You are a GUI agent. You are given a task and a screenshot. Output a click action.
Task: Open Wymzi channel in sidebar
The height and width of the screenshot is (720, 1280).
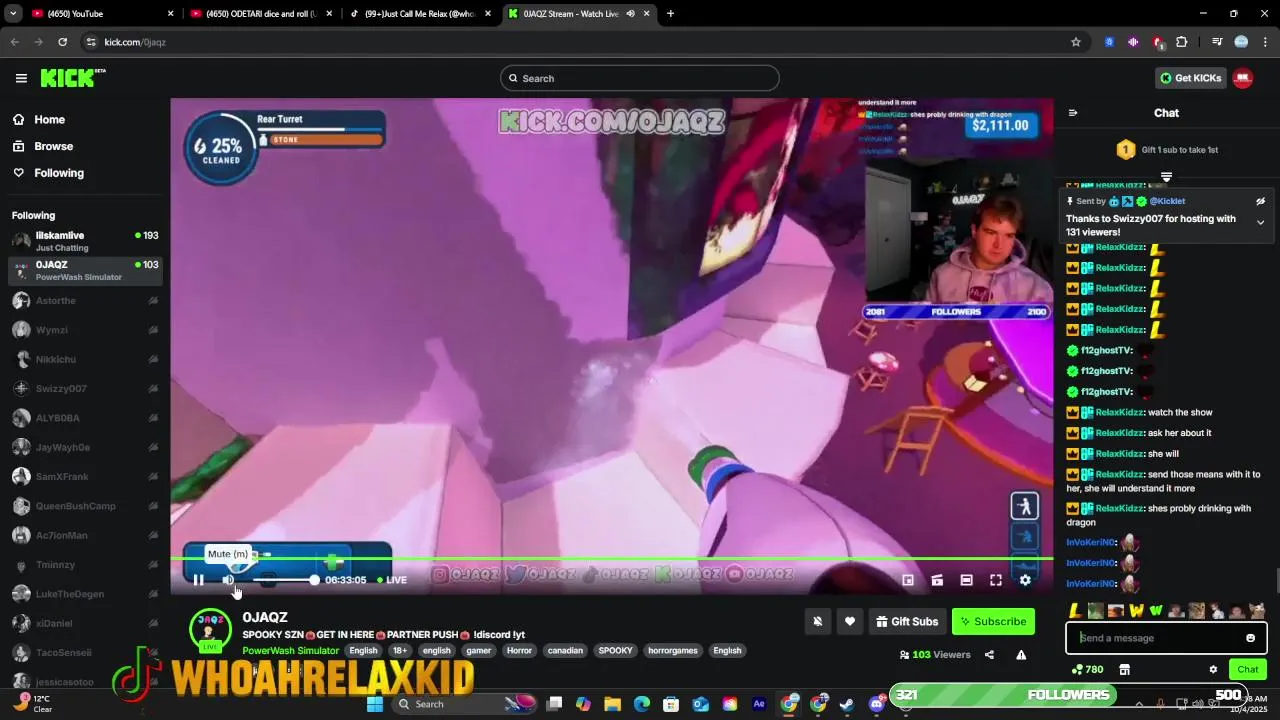coord(85,330)
